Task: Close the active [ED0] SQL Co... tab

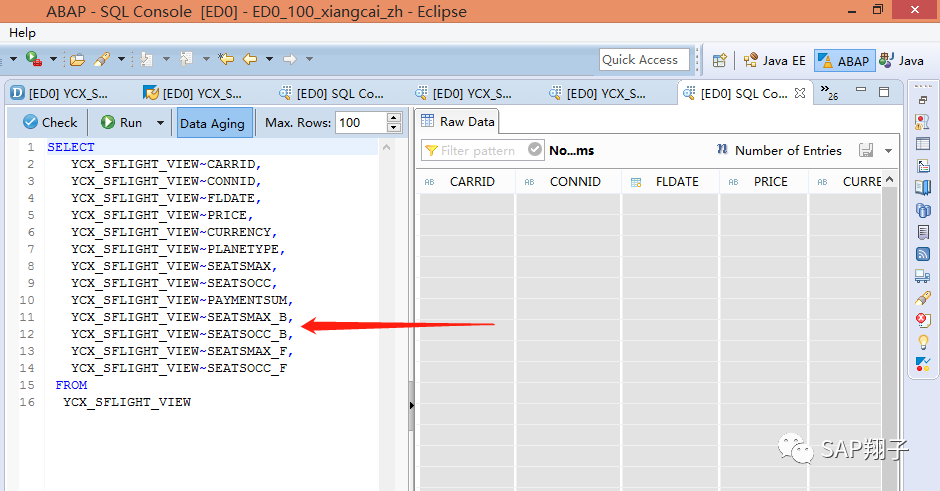Action: coord(800,93)
